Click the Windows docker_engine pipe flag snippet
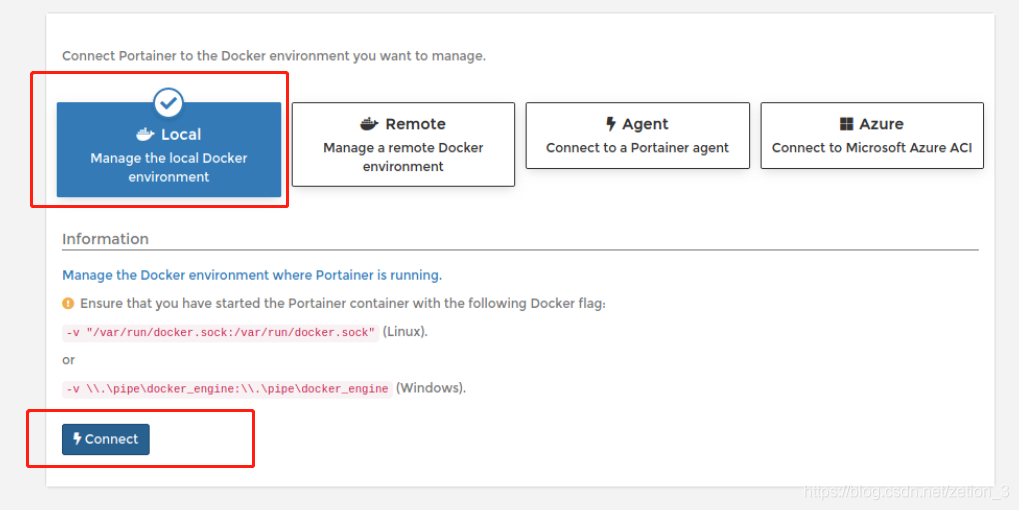This screenshot has width=1019, height=510. click(x=227, y=388)
